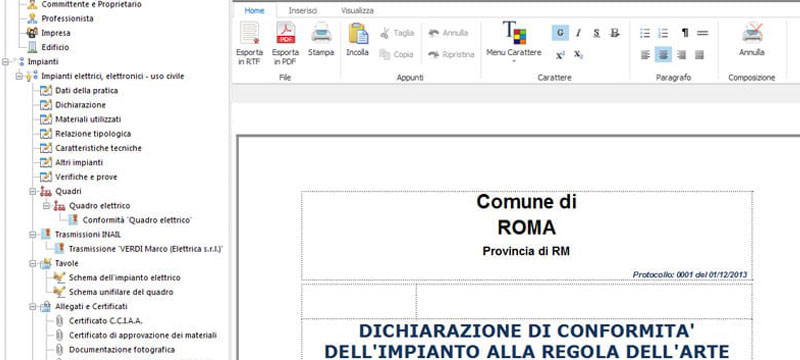800x360 pixels.
Task: Paste with the Incolla clipboard button
Action: coord(358,40)
